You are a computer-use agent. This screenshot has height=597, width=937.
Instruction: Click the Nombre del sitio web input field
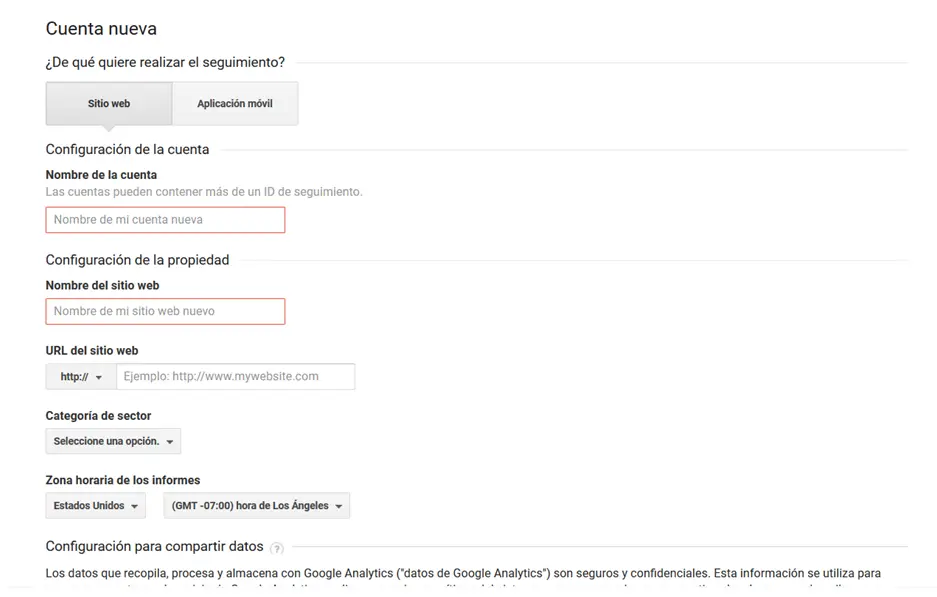(165, 311)
